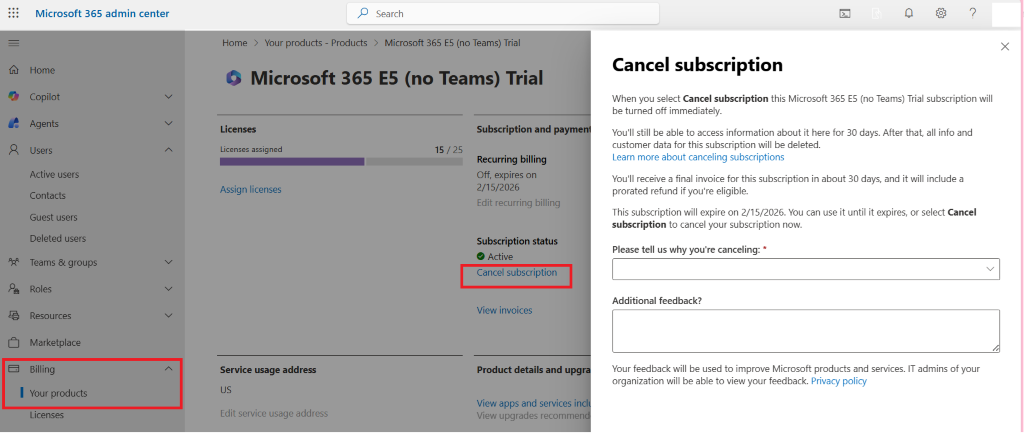This screenshot has height=435, width=1024.
Task: Click the 'Service usage address' heading
Action: tap(268, 370)
